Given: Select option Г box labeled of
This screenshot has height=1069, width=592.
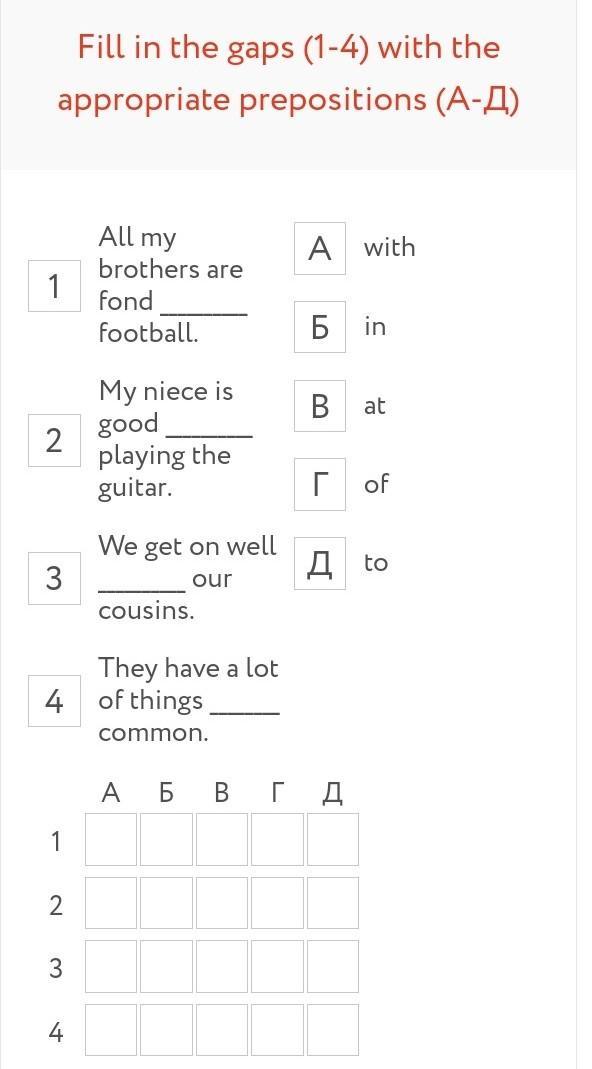Looking at the screenshot, I should [320, 484].
